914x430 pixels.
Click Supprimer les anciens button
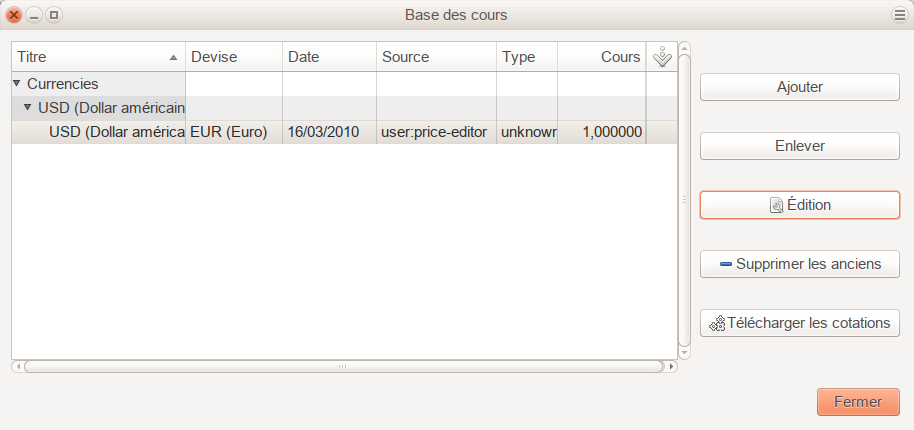pos(799,264)
